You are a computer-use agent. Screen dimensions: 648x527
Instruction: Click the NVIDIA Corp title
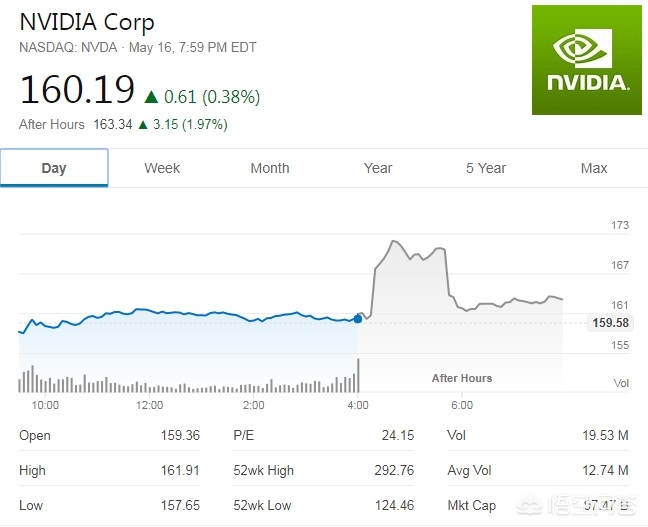coord(87,22)
